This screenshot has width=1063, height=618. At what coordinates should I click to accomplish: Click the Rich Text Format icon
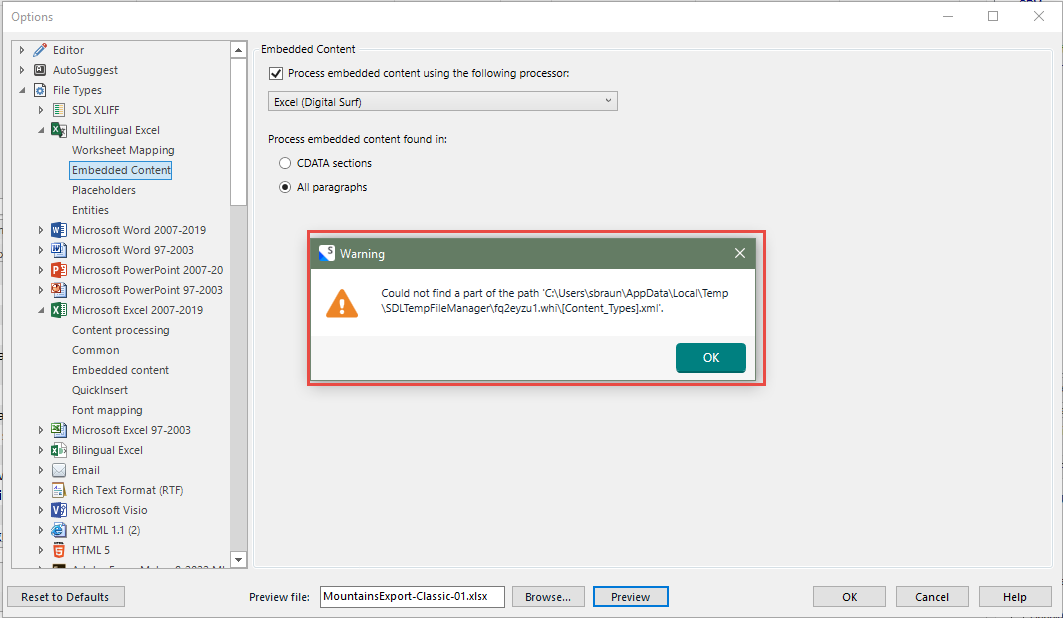(59, 490)
